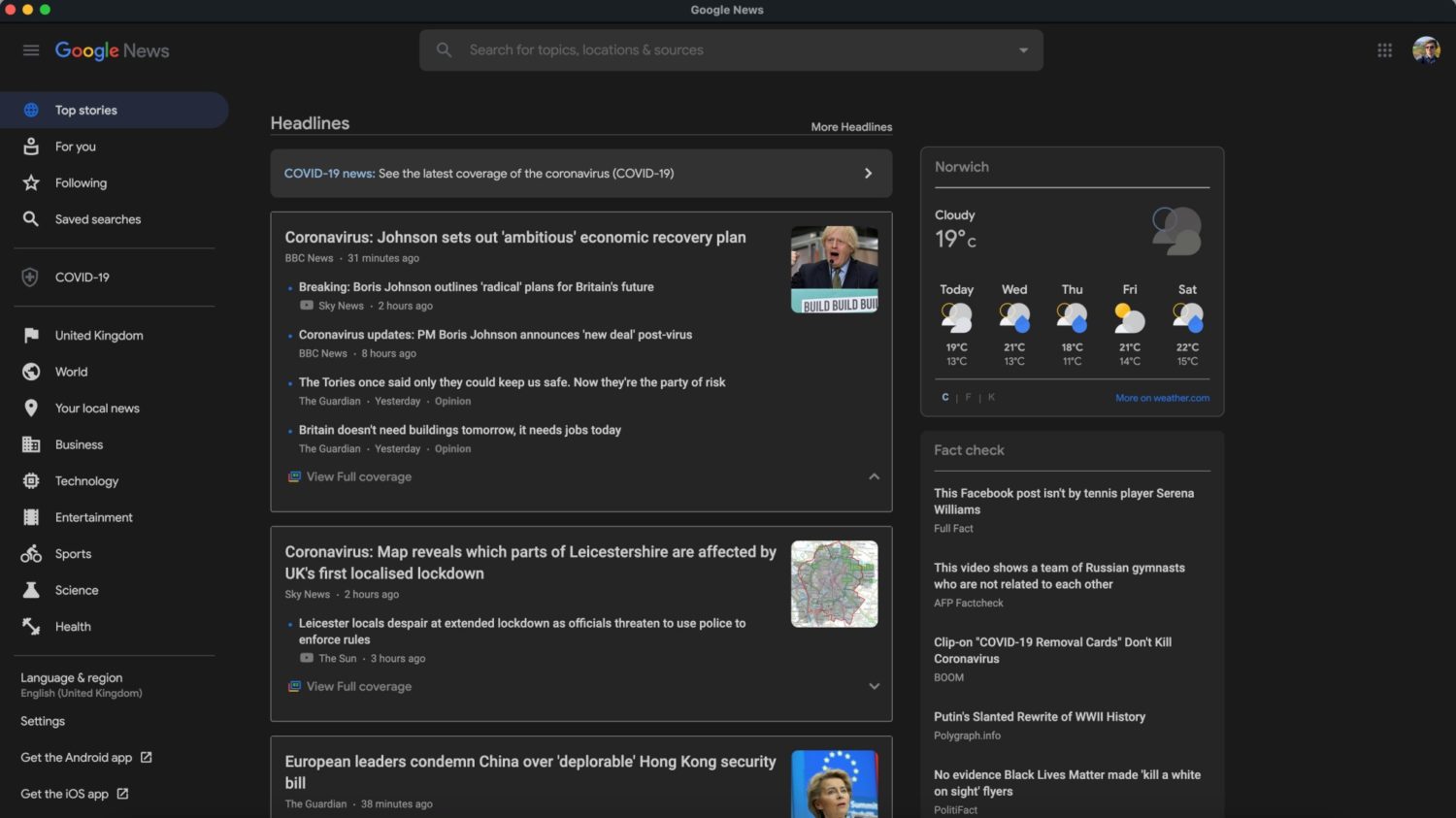This screenshot has height=818, width=1456.
Task: Open the hamburger main menu
Action: click(x=31, y=50)
